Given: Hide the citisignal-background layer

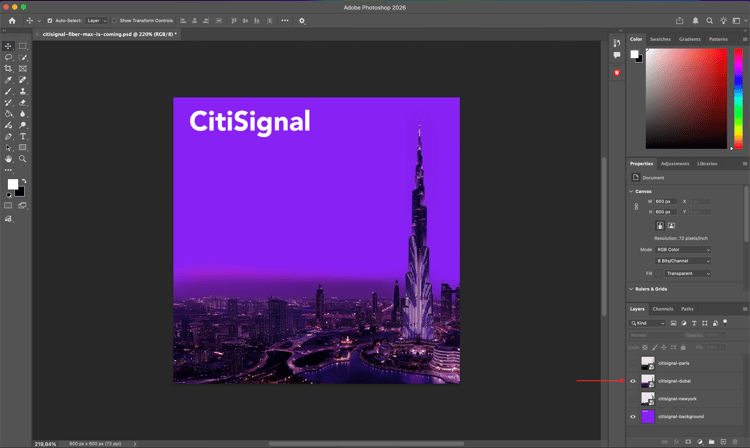Looking at the screenshot, I should point(633,417).
